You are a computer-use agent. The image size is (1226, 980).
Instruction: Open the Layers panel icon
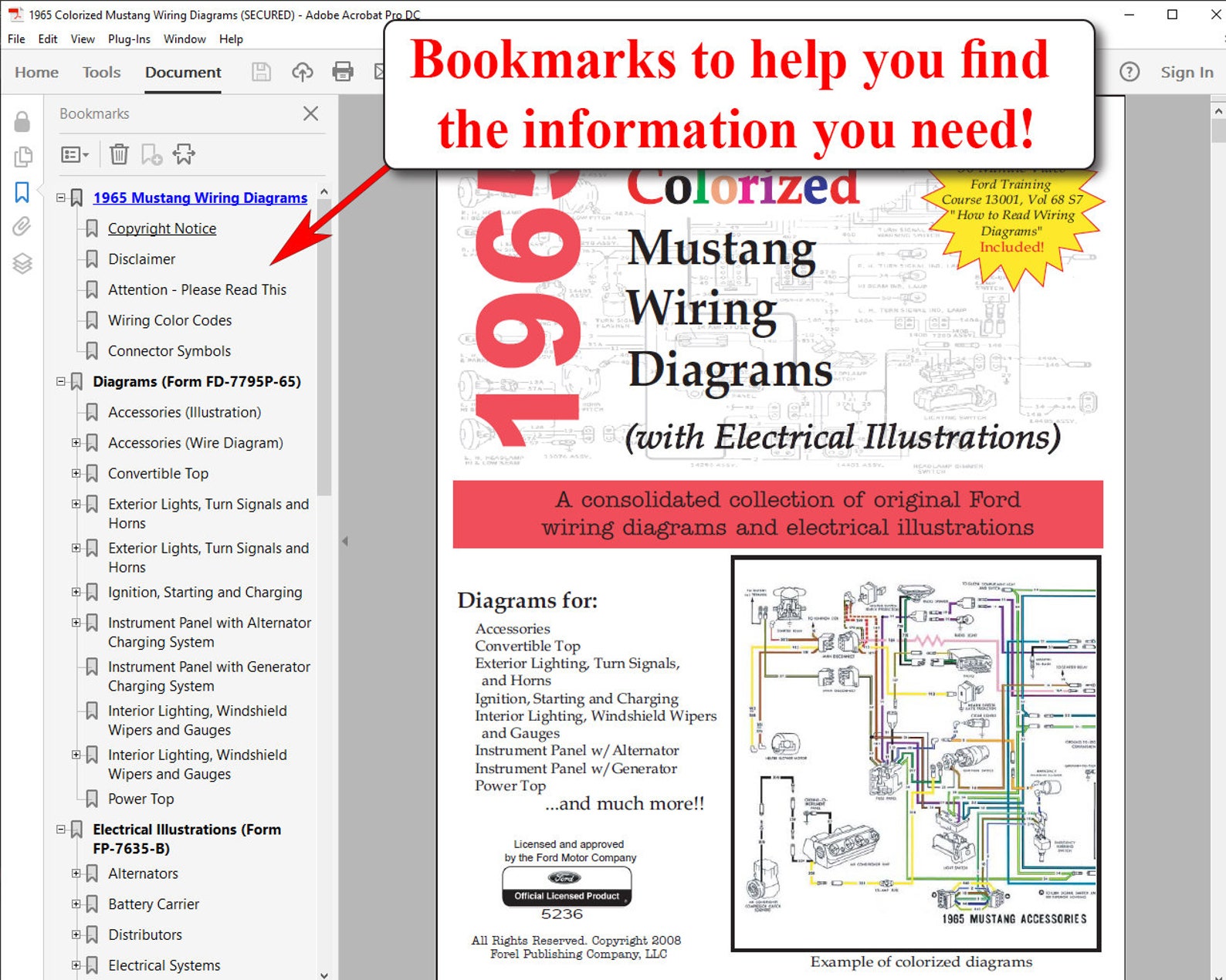[x=22, y=264]
